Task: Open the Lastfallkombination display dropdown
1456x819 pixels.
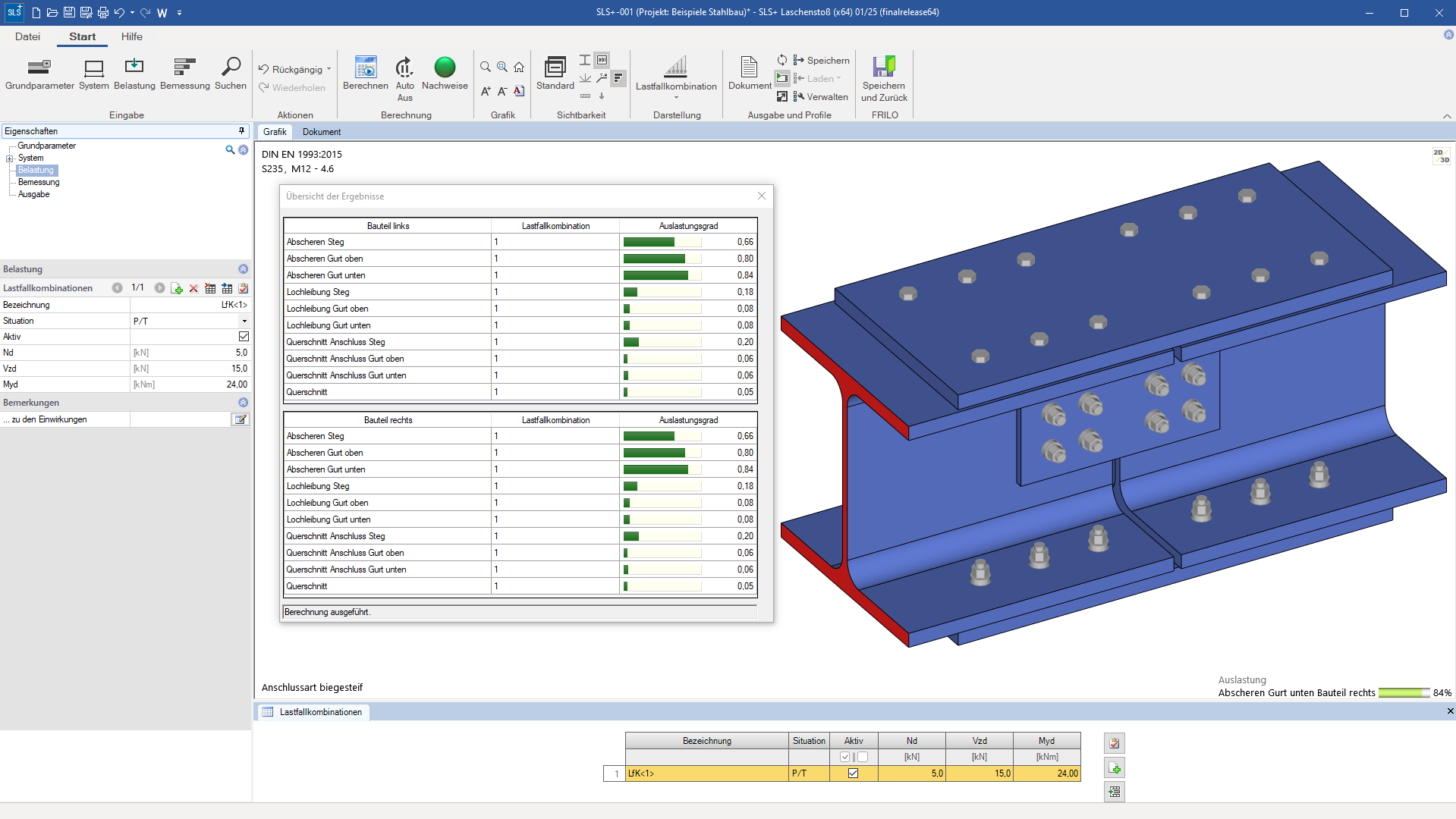Action: coord(676,77)
